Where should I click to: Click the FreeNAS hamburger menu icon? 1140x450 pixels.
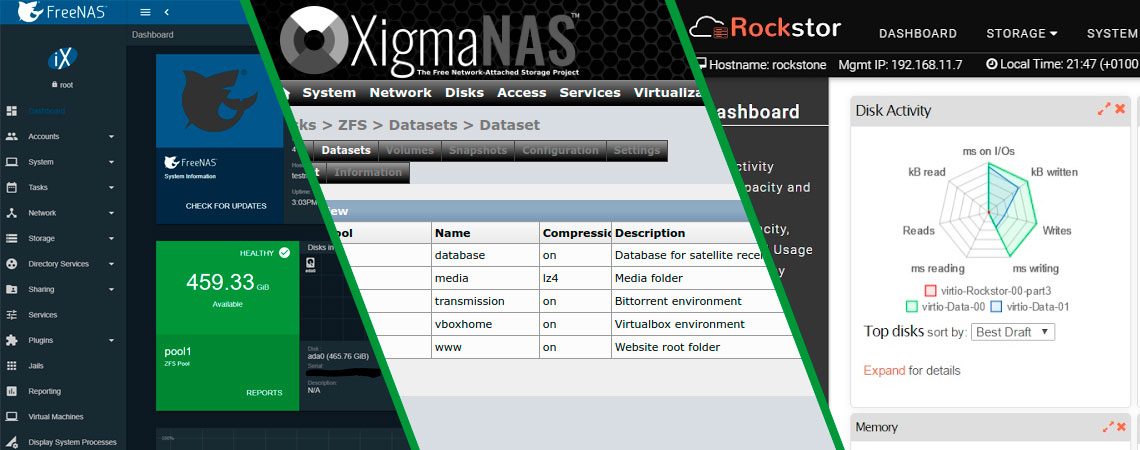[x=145, y=12]
